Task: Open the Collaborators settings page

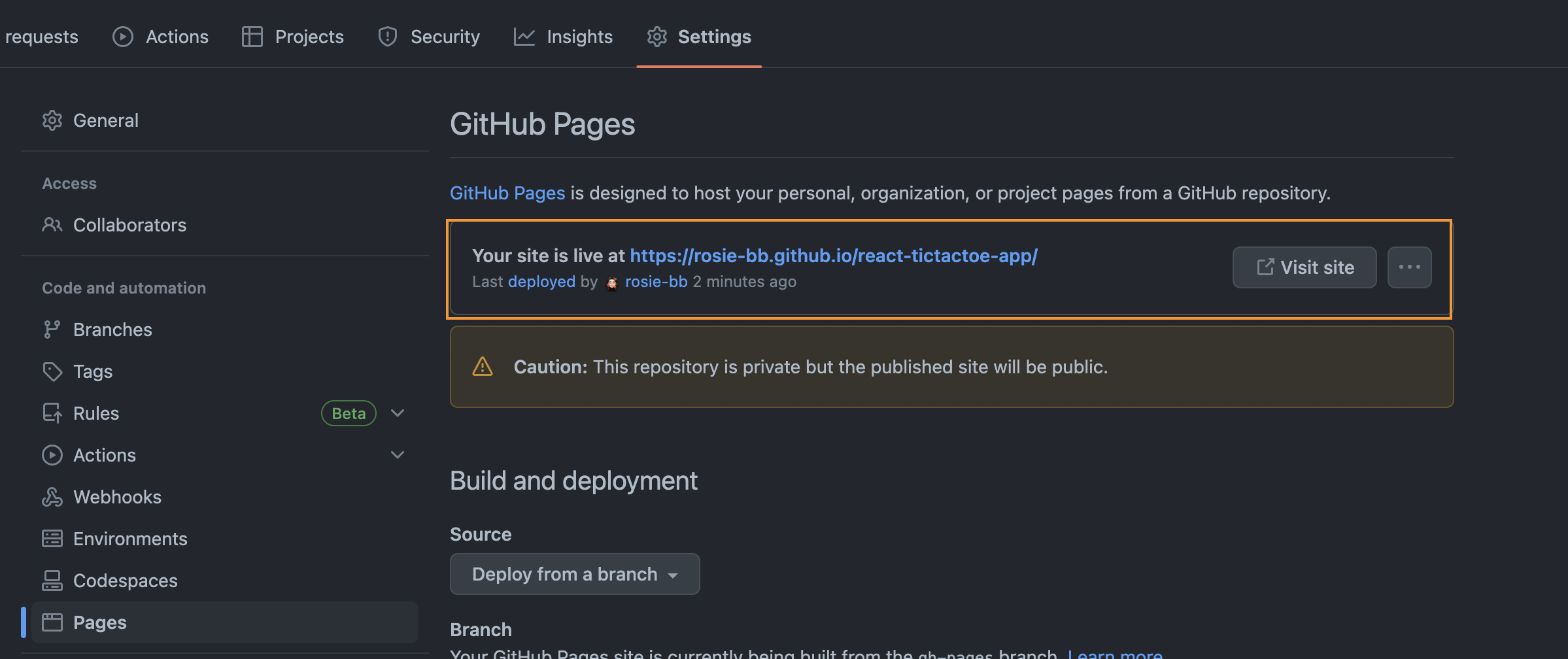Action: [x=225, y=225]
